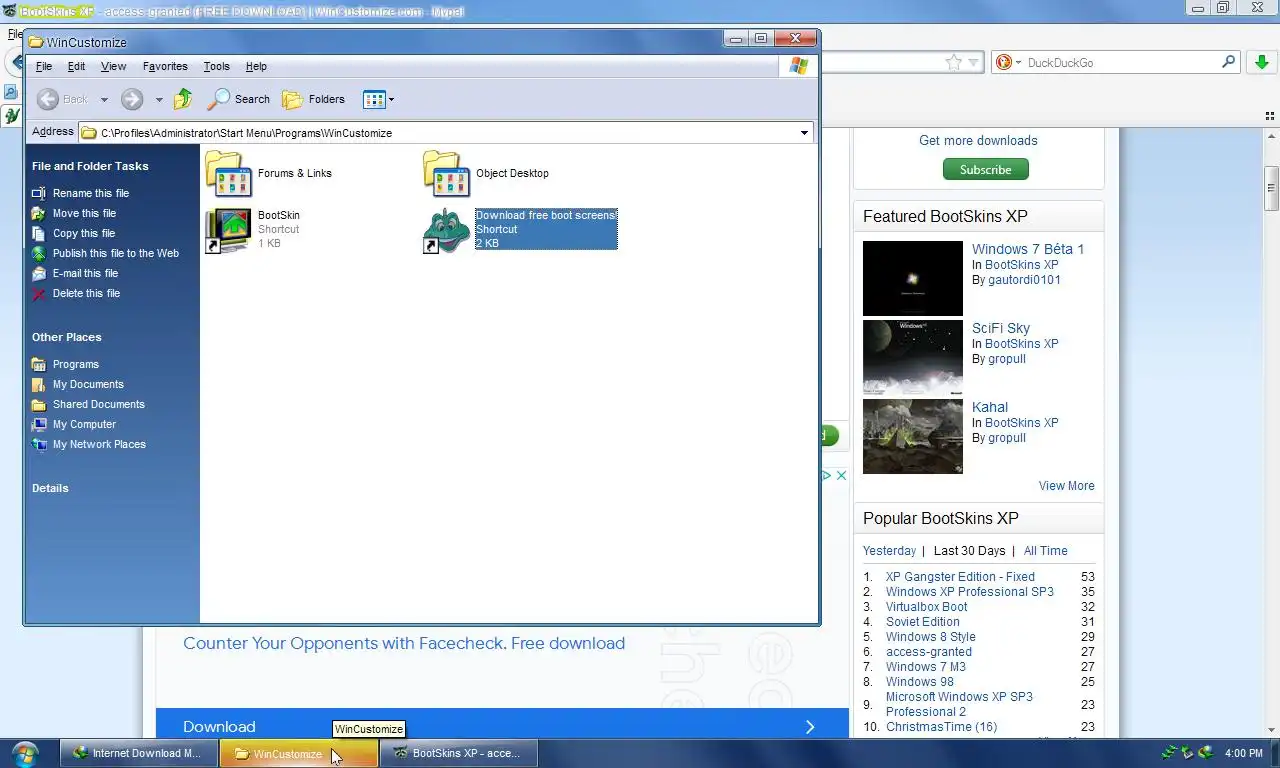Open the Object Desktop folder
Viewport: 1280px width, 768px height.
(x=446, y=174)
